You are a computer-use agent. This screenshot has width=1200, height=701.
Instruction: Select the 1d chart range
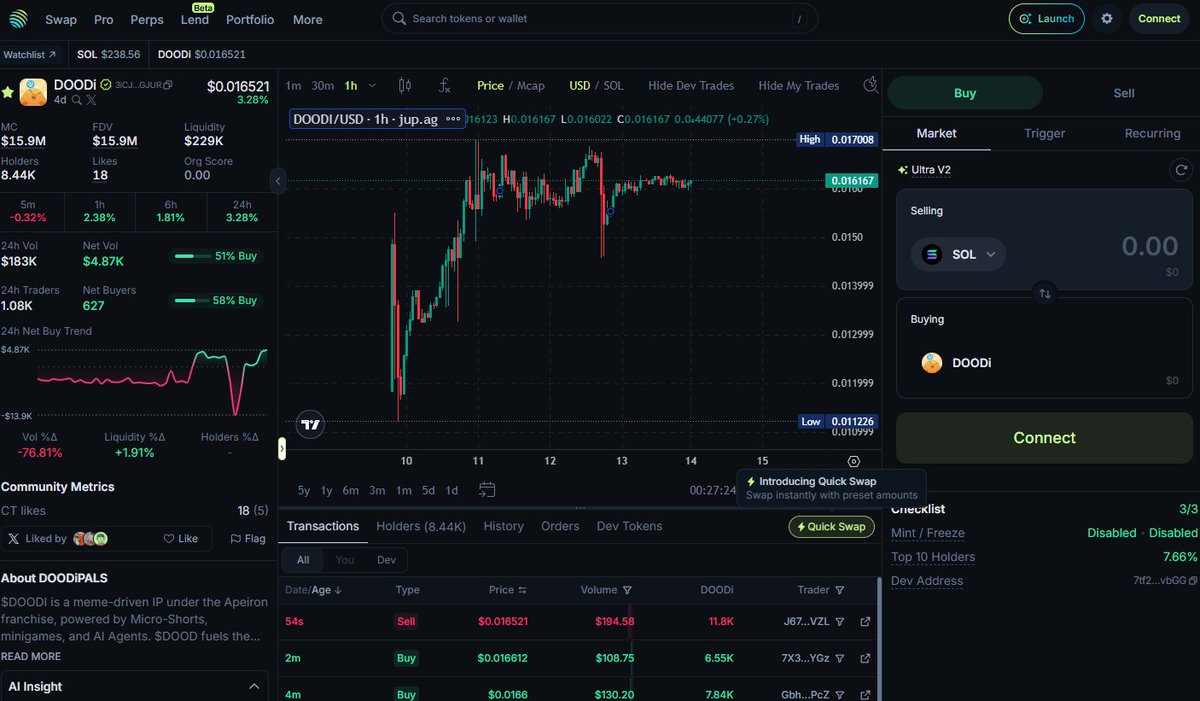[452, 490]
